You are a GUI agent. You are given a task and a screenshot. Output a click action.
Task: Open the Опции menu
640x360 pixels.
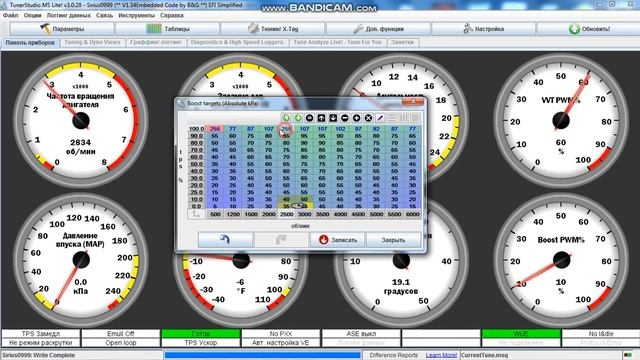coord(33,16)
